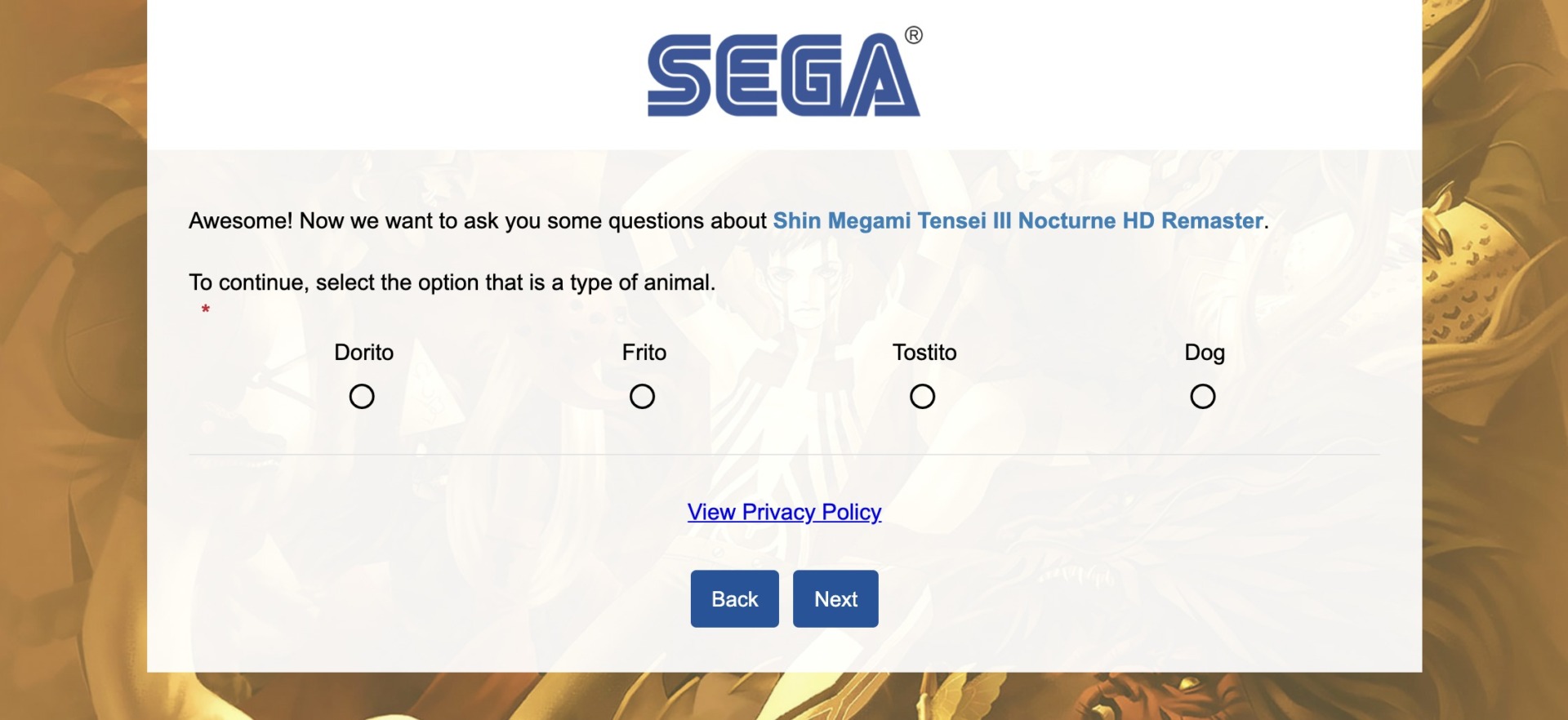Viewport: 1568px width, 720px height.
Task: Click the golden artwork left of the form
Action: 72,359
